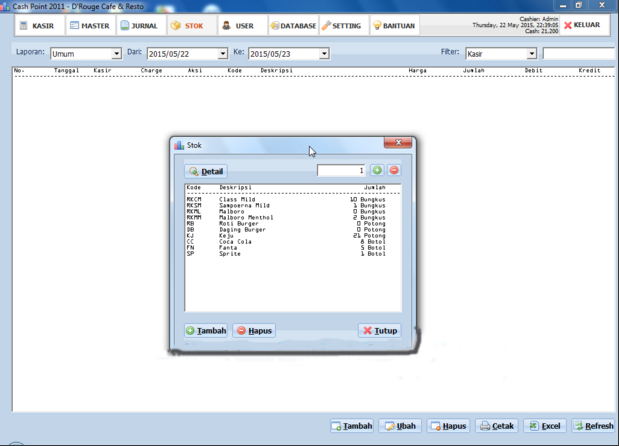Close the Stok dialog with red X
The height and width of the screenshot is (446, 619).
pyautogui.click(x=398, y=142)
